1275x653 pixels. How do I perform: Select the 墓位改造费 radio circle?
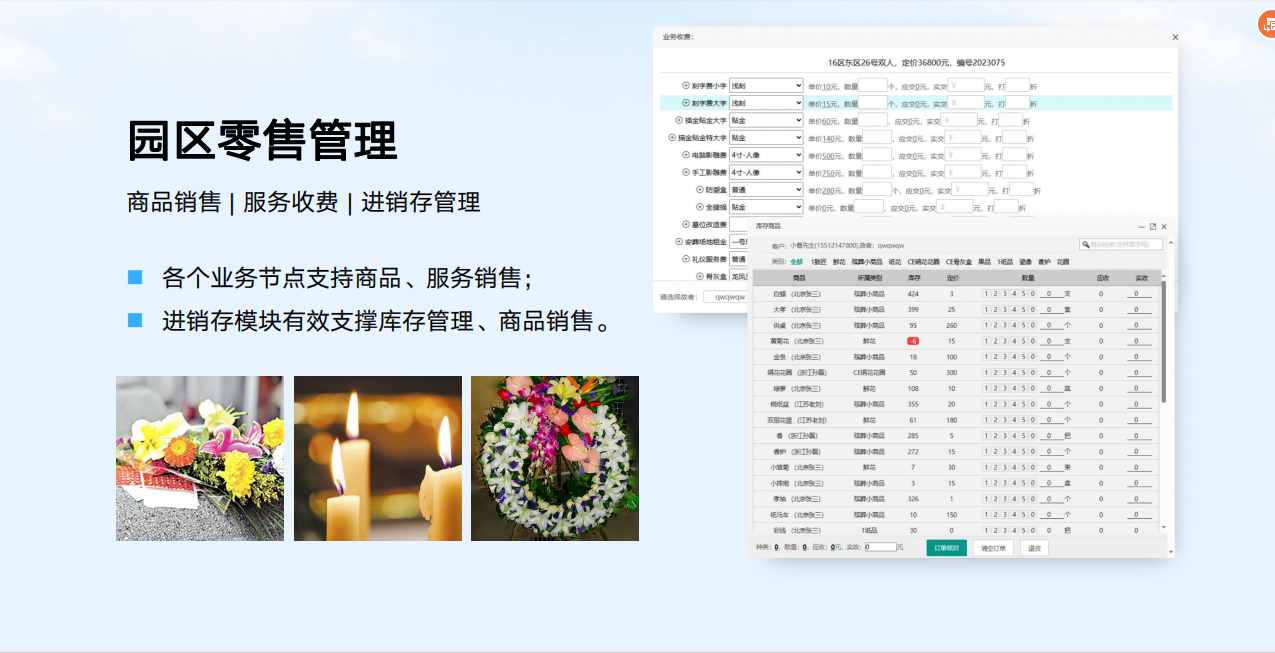[x=686, y=224]
